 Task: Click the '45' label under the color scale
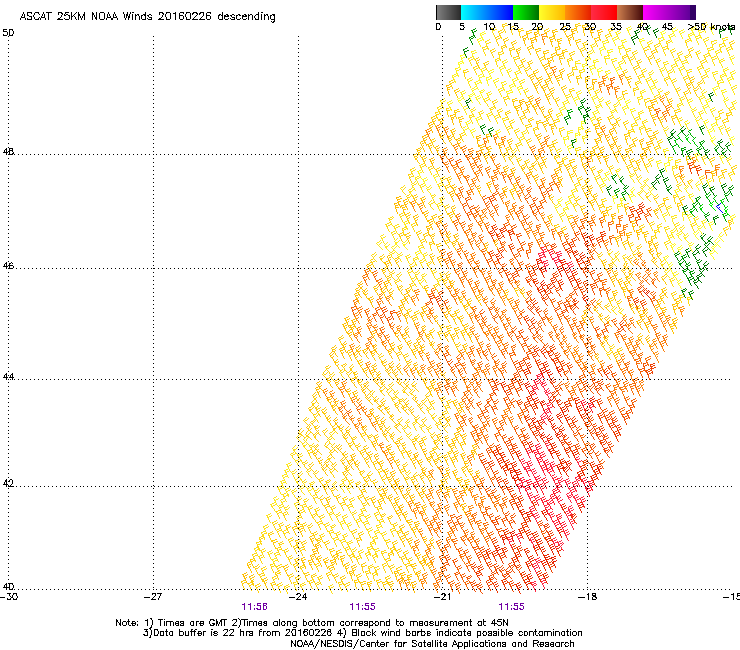(667, 27)
